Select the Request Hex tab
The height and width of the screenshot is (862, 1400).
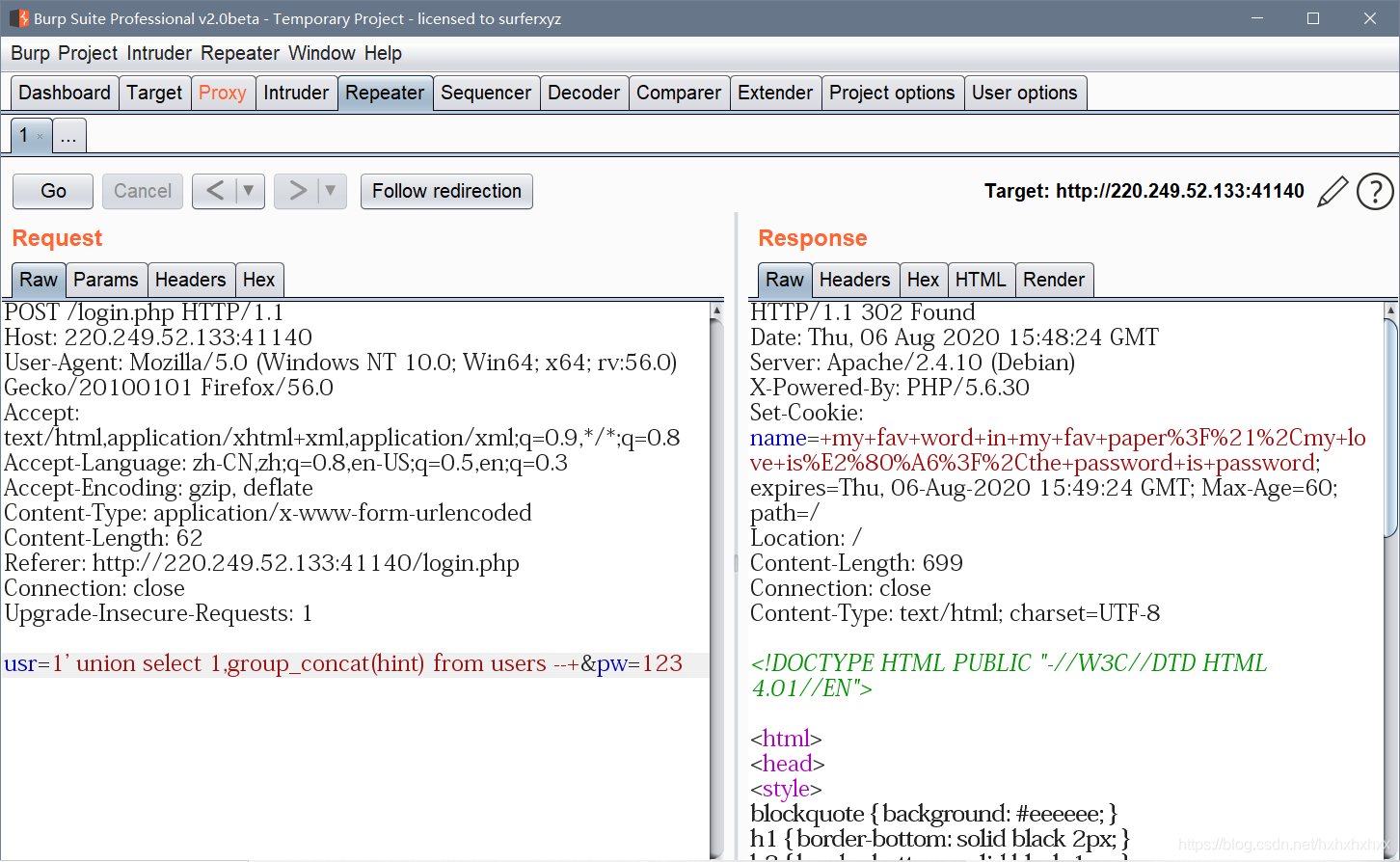pos(258,280)
